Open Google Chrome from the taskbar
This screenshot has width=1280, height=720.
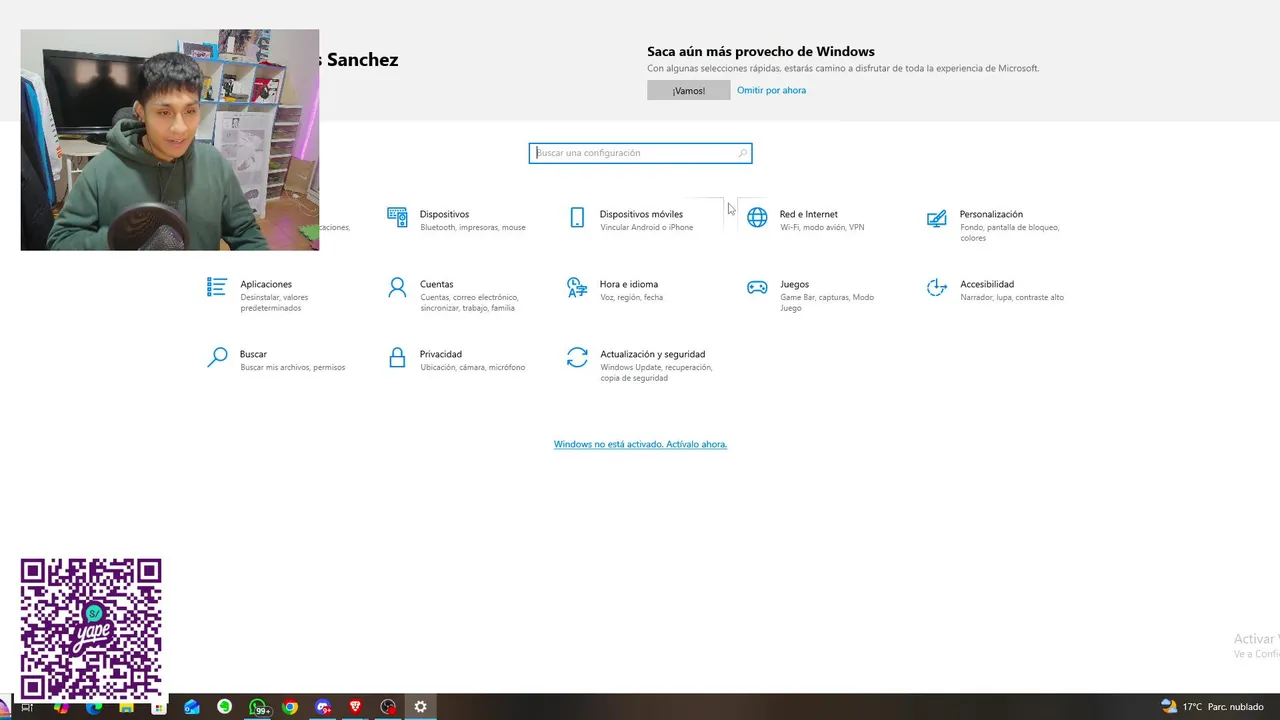pyautogui.click(x=290, y=707)
